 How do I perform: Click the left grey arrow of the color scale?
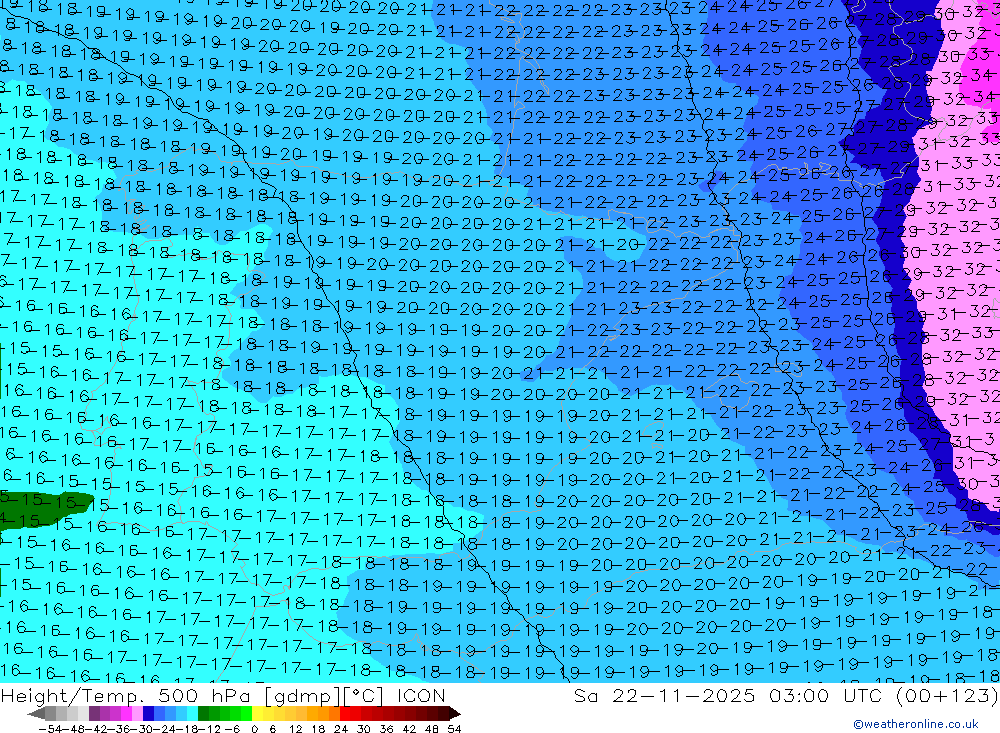click(36, 714)
